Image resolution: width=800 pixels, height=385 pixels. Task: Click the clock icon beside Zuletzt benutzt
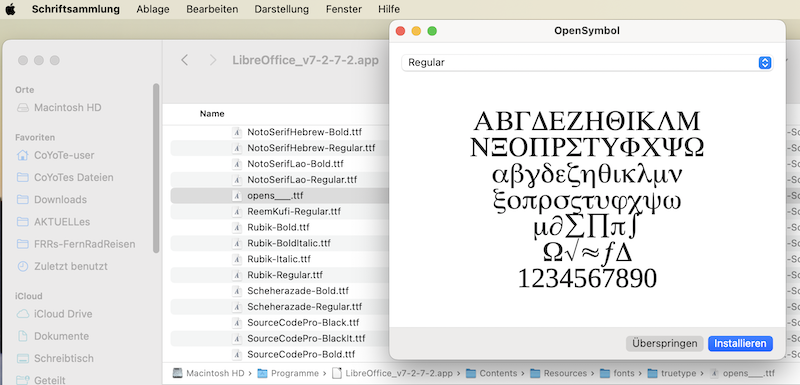pos(22,266)
